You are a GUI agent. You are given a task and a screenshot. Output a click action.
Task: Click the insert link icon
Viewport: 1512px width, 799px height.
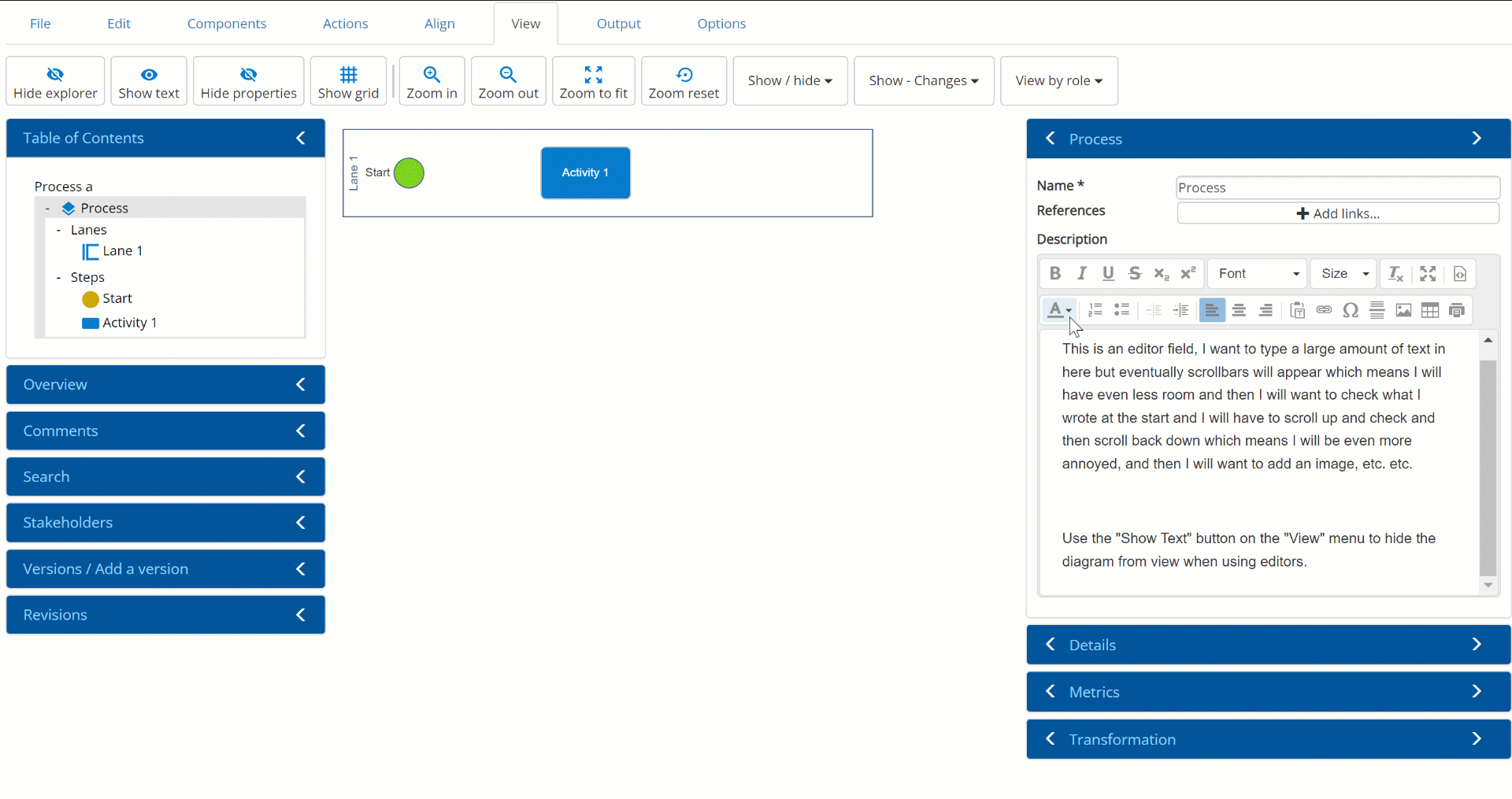point(1324,310)
